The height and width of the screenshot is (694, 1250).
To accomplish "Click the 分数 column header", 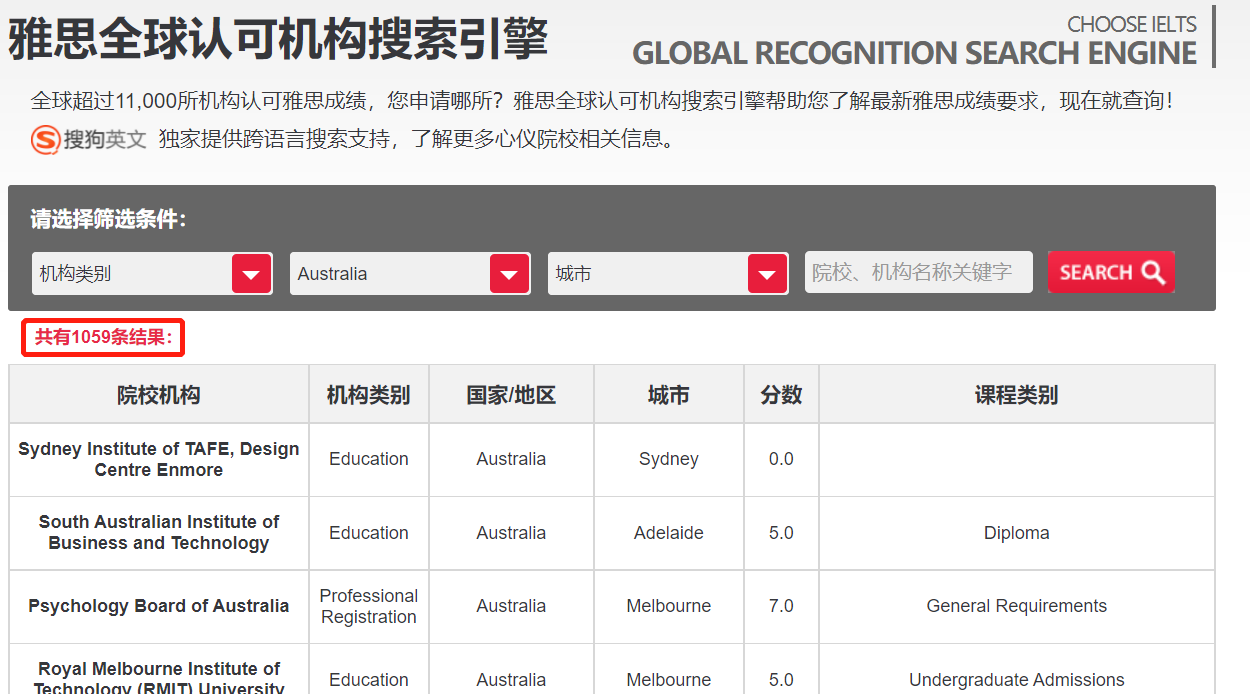I will tap(781, 394).
